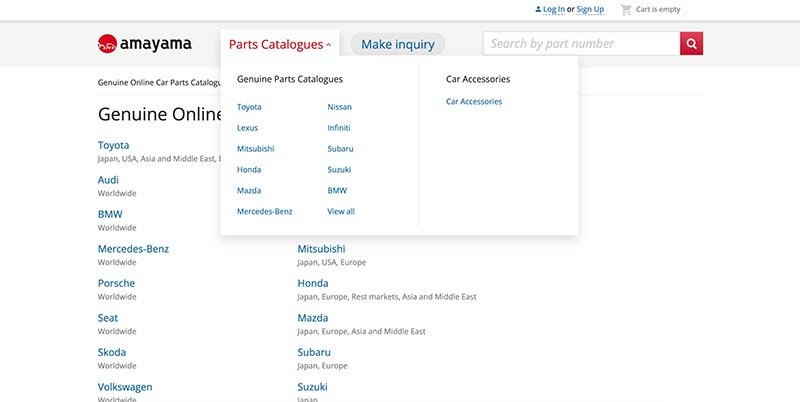Open the Porsche catalogue link
800x402 pixels.
pos(116,283)
